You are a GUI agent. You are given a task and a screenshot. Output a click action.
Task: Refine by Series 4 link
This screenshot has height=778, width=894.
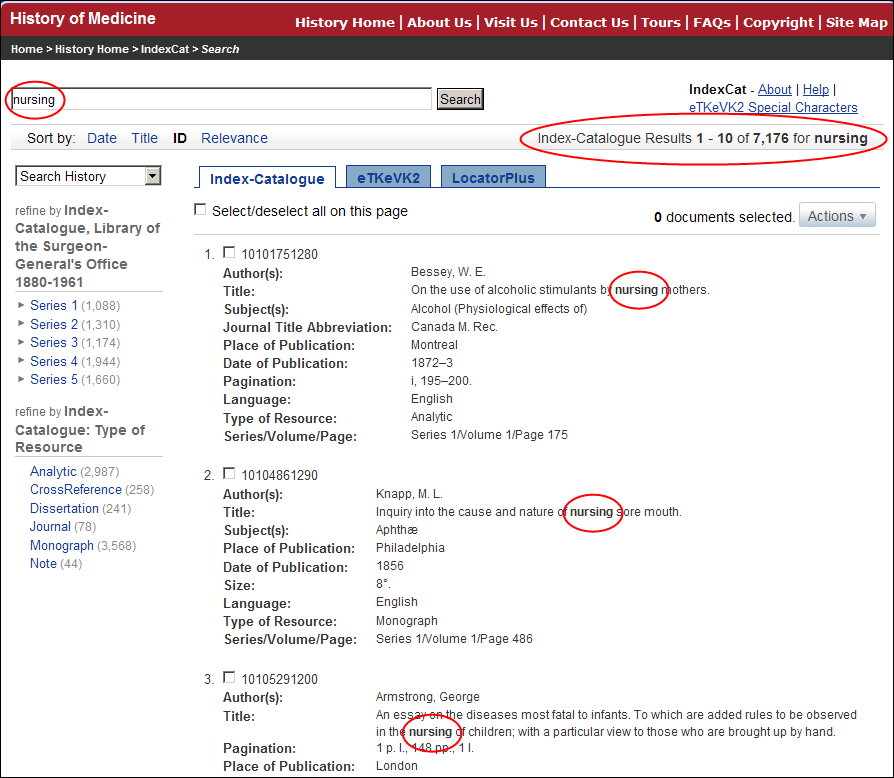[x=54, y=361]
